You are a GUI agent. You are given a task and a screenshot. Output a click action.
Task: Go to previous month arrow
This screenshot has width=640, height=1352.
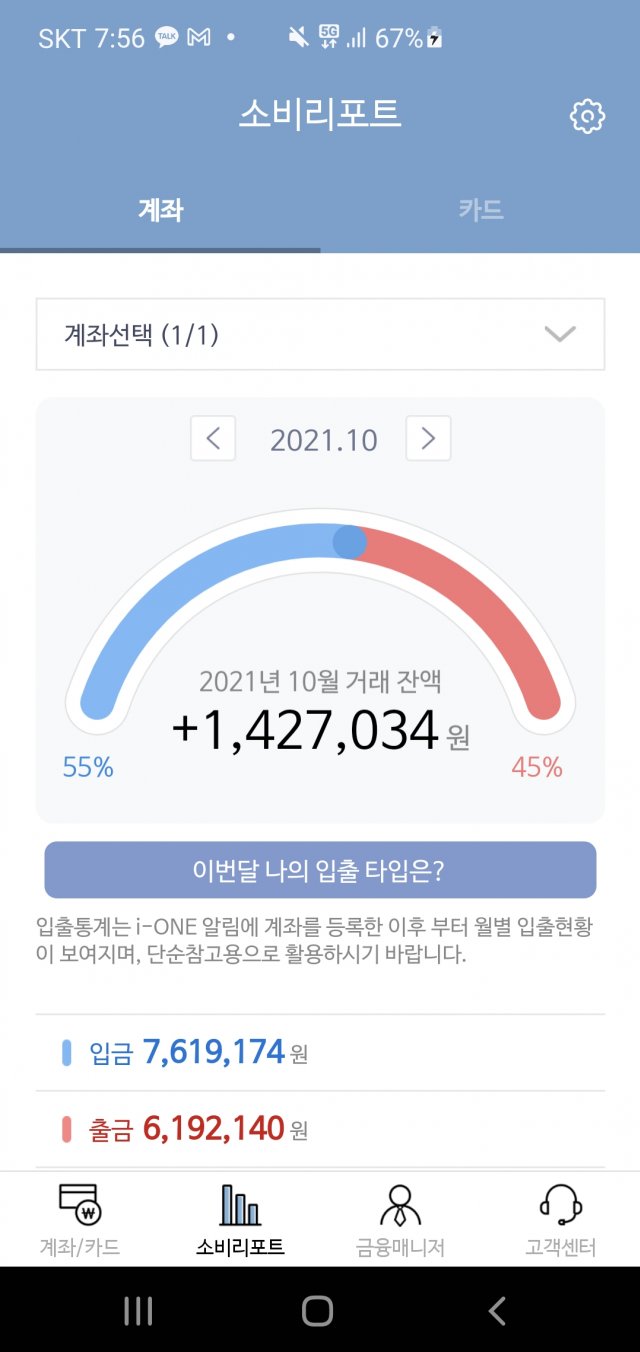[x=213, y=438]
